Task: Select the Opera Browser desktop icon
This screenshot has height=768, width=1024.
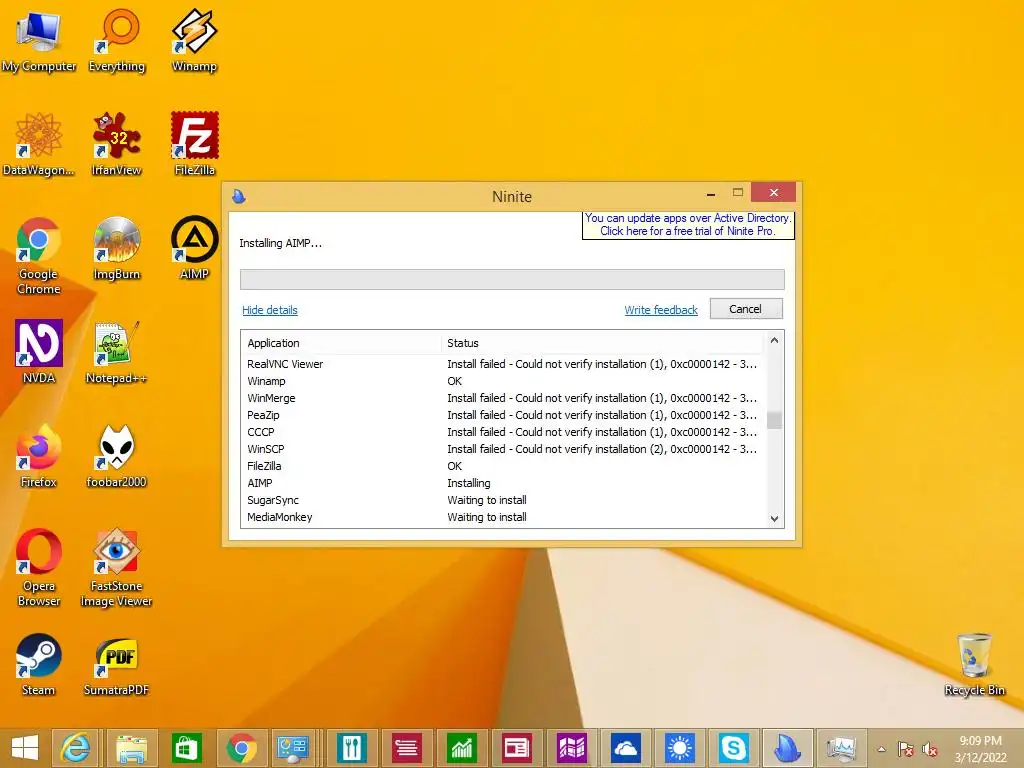Action: (39, 568)
